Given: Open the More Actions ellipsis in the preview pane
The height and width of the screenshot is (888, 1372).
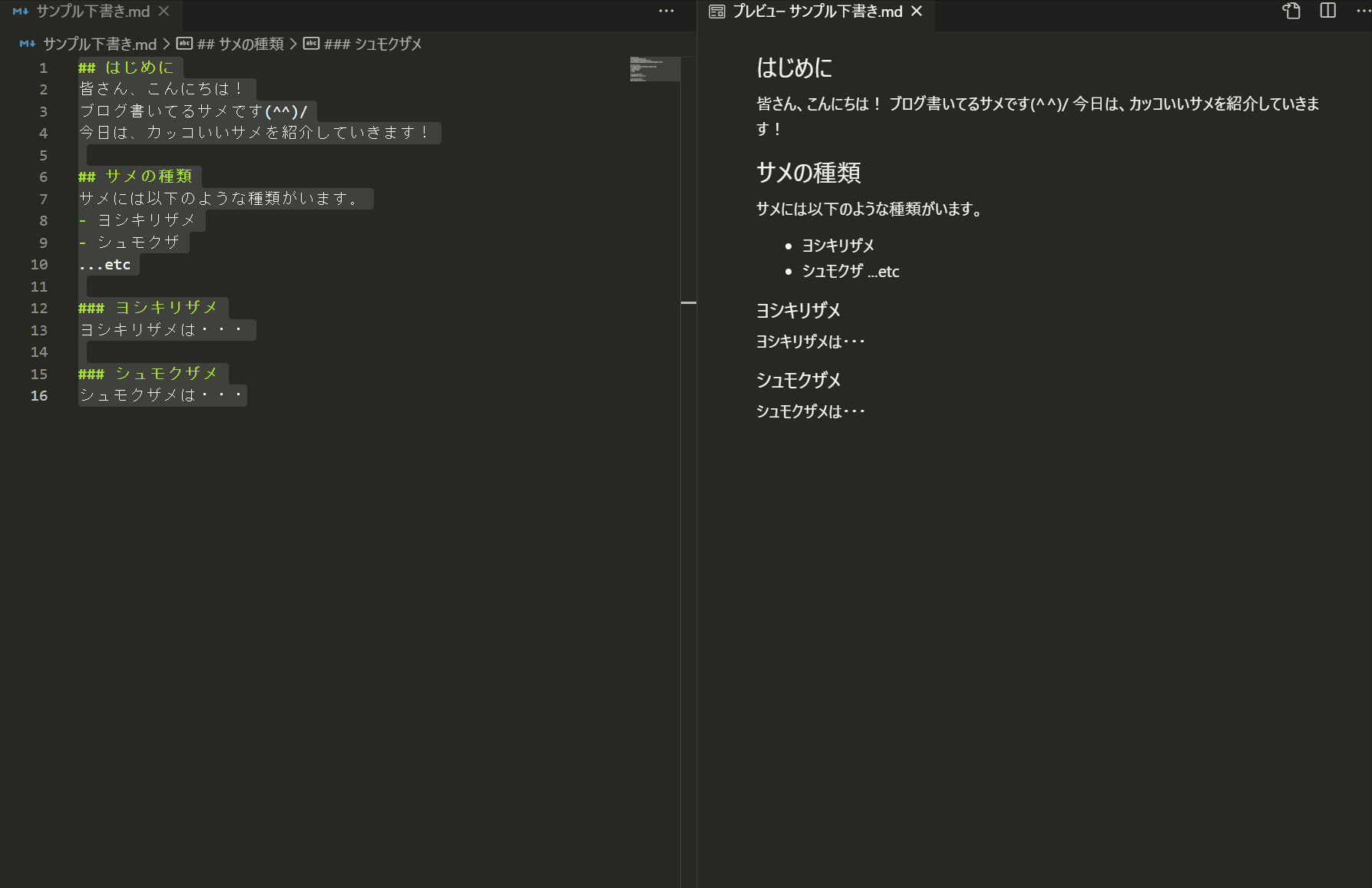Looking at the screenshot, I should (1363, 11).
